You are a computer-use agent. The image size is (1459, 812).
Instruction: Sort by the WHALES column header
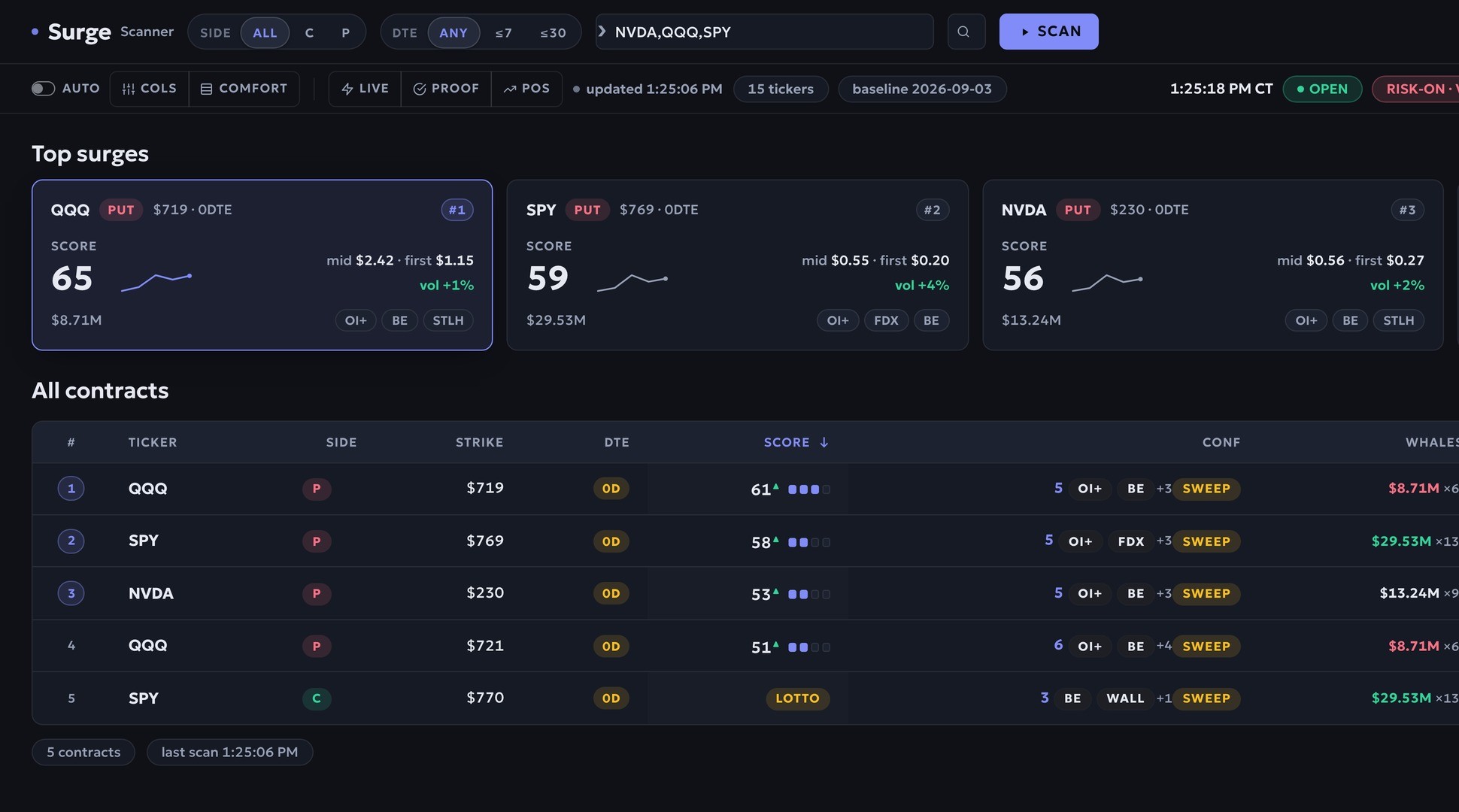[1432, 442]
